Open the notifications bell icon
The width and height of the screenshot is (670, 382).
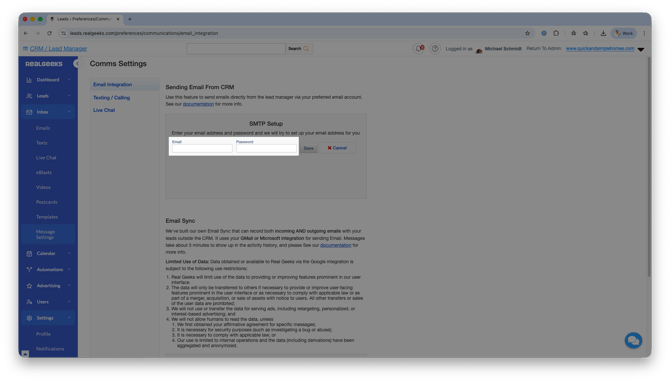point(419,49)
